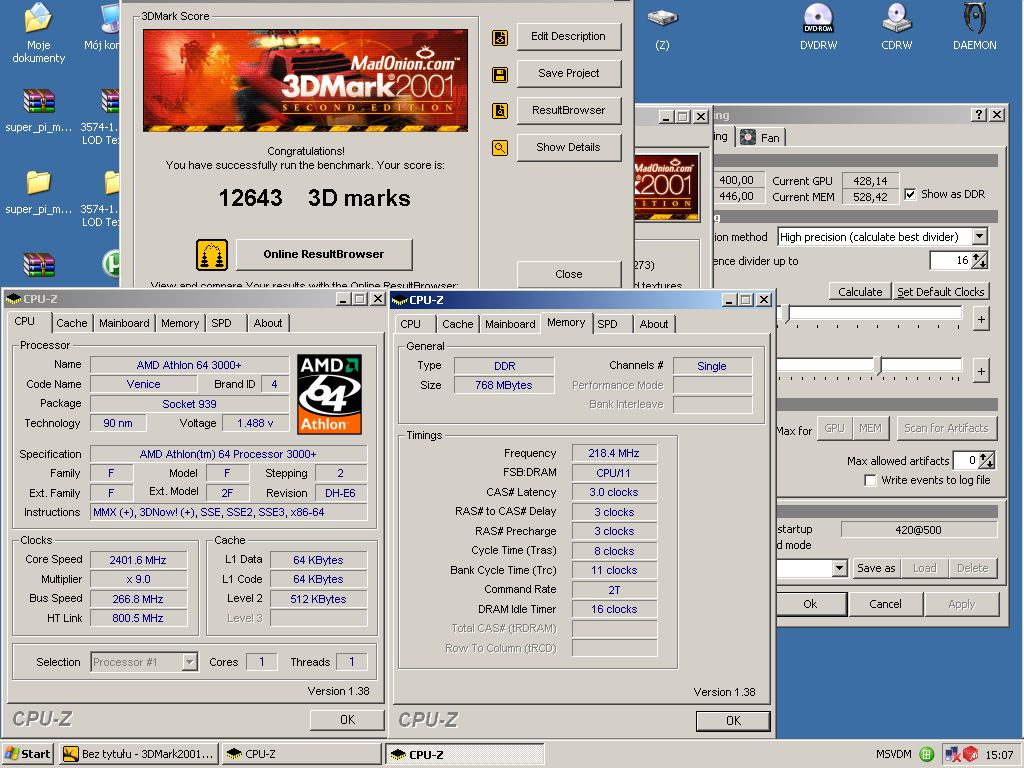This screenshot has height=768, width=1024.
Task: Click the help question mark in tweaker dialog
Action: [978, 115]
